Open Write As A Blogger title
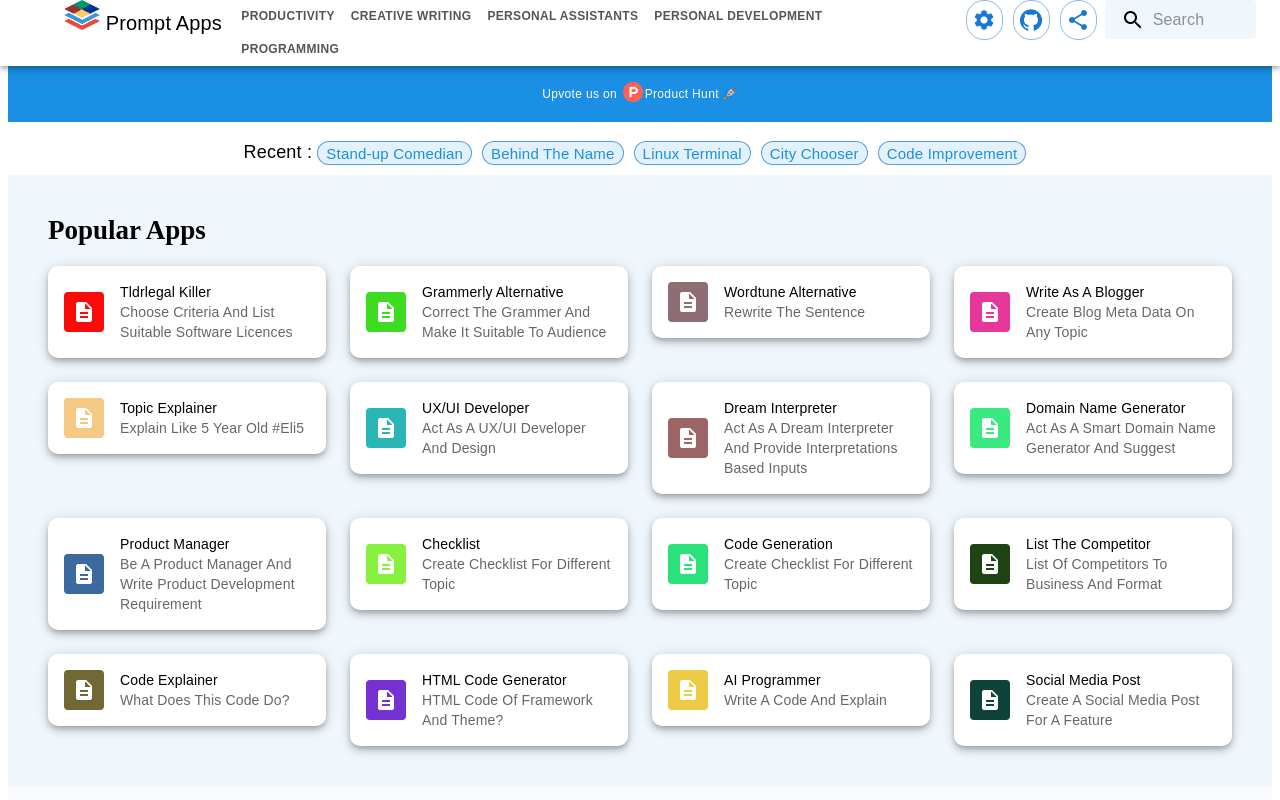The height and width of the screenshot is (800, 1280). tap(1085, 292)
